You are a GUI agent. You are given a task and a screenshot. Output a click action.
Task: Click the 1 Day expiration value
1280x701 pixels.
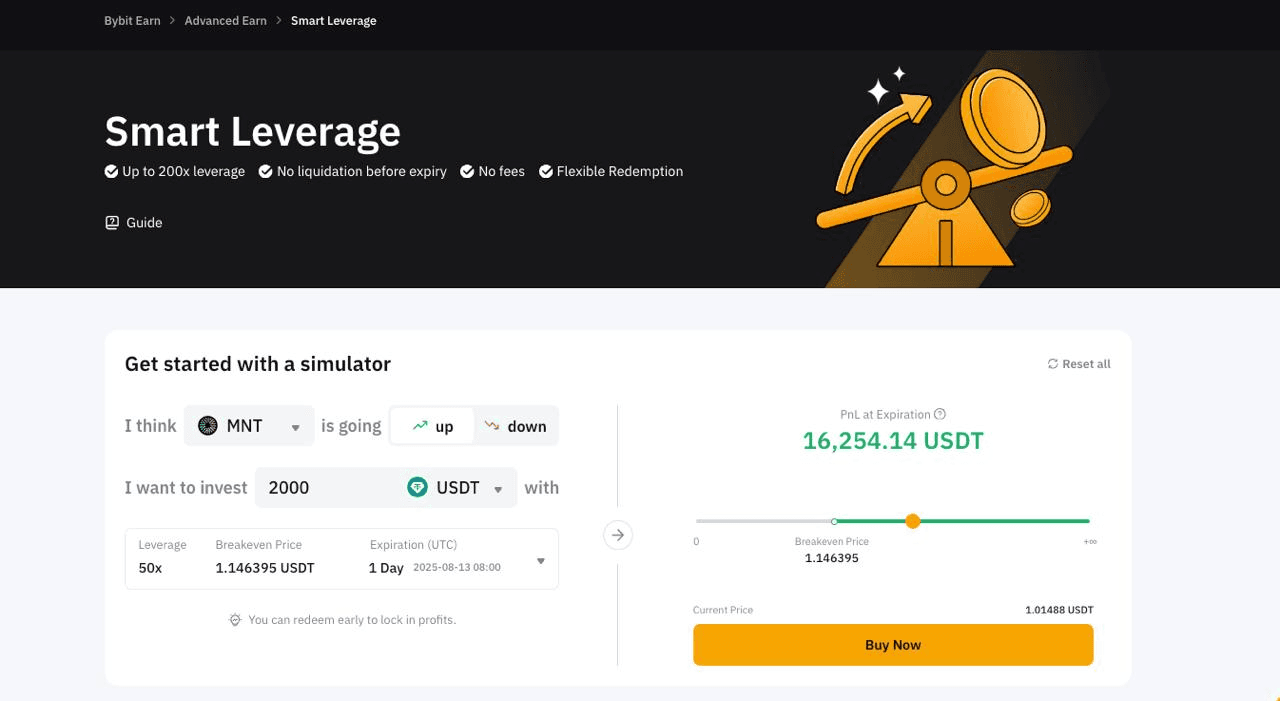(x=386, y=568)
